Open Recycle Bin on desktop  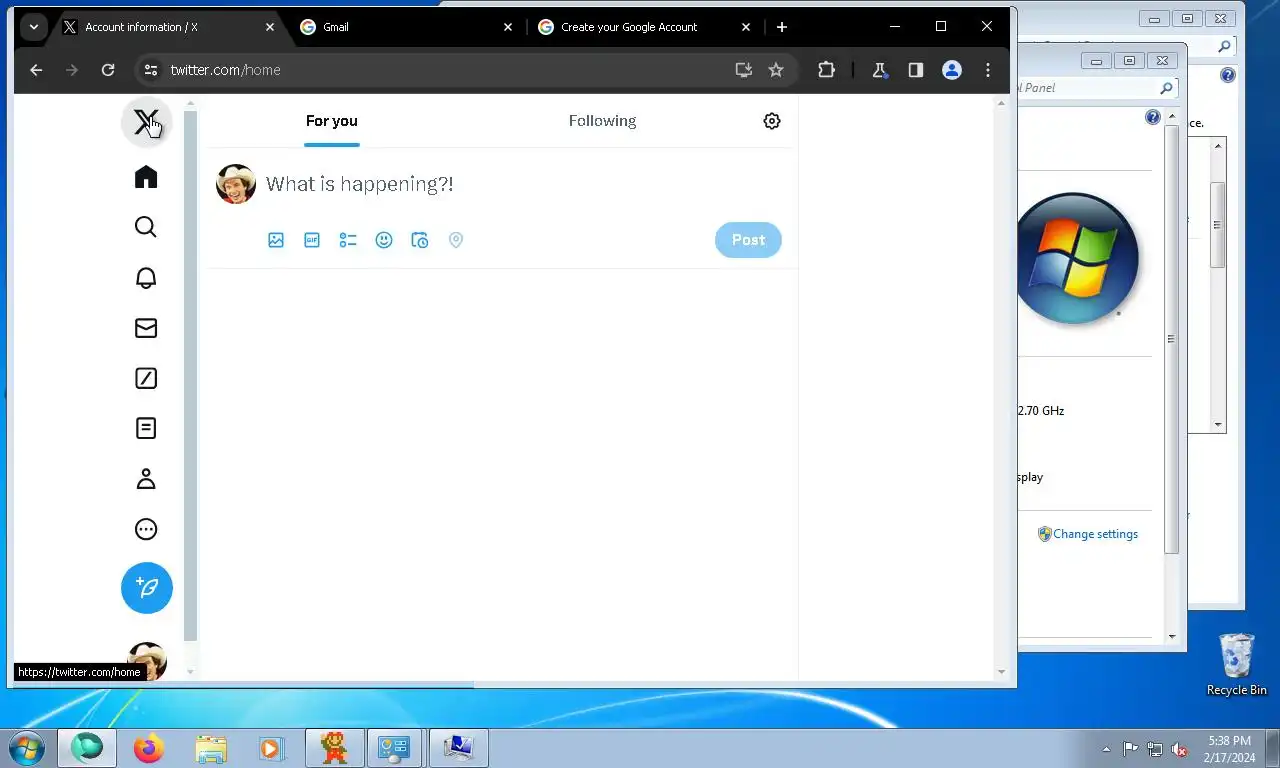pyautogui.click(x=1237, y=664)
